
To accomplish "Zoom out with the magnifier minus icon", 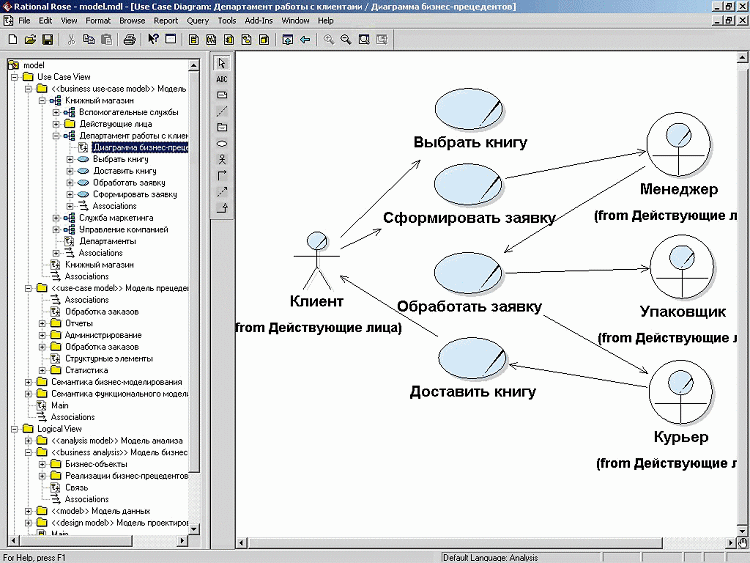I will point(346,40).
